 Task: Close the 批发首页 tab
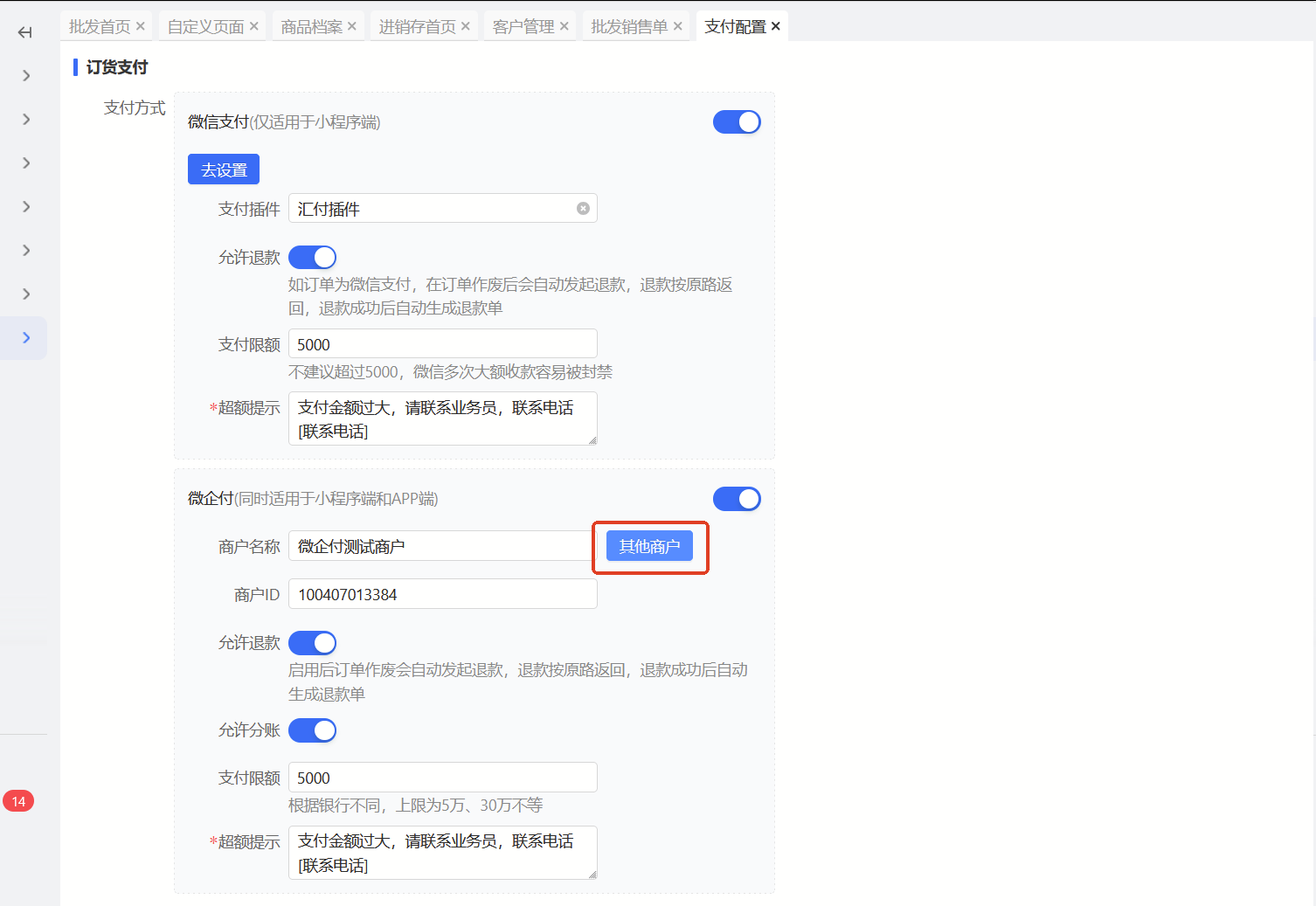141,26
